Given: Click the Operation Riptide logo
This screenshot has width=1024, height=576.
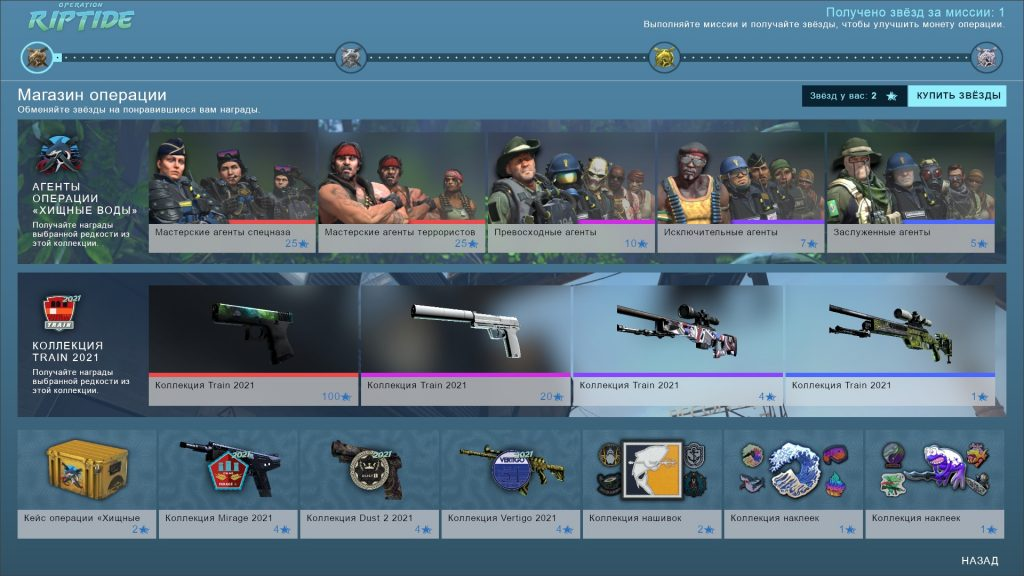Looking at the screenshot, I should click(80, 17).
